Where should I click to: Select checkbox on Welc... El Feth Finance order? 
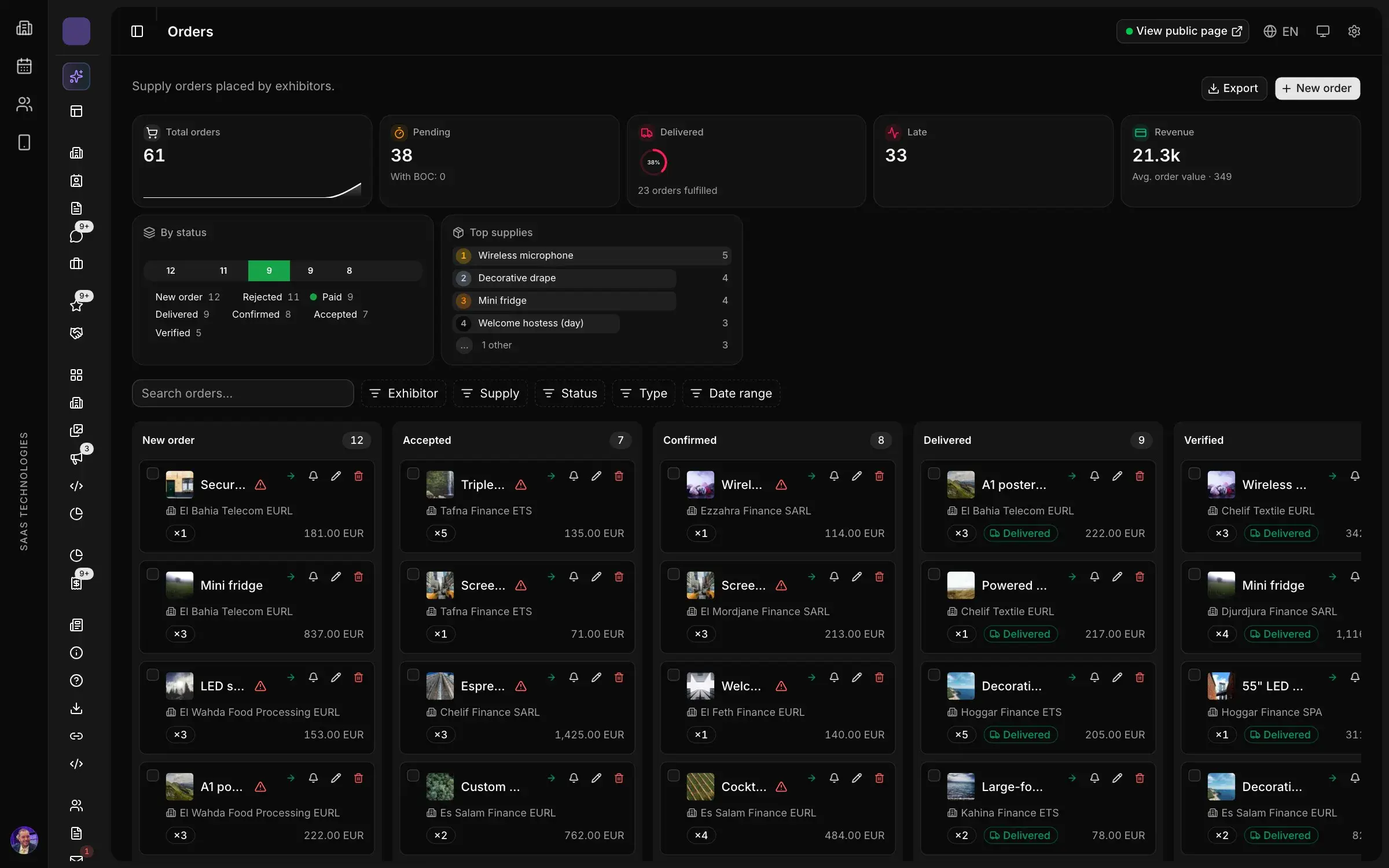point(673,675)
